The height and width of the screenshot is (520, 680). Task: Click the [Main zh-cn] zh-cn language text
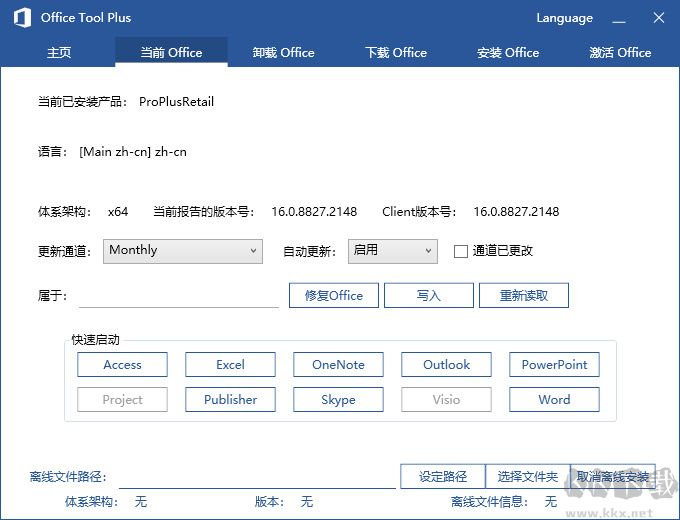pos(133,152)
